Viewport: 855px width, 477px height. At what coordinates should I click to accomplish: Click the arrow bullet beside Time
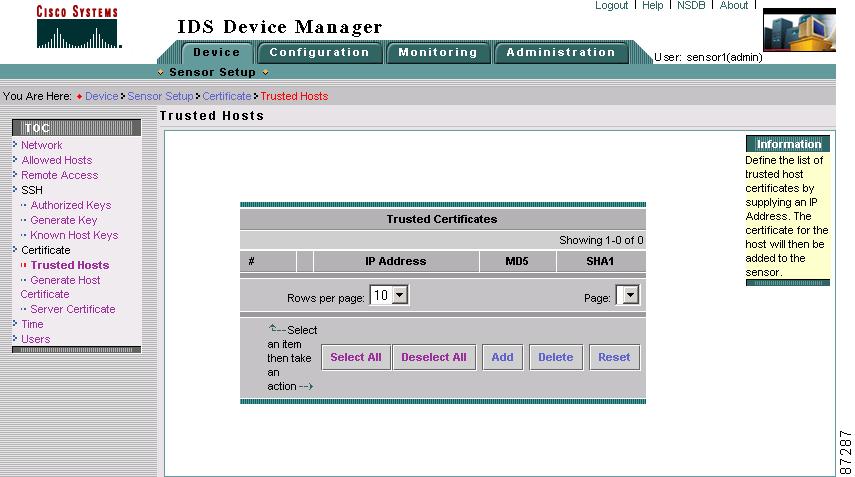pyautogui.click(x=15, y=323)
